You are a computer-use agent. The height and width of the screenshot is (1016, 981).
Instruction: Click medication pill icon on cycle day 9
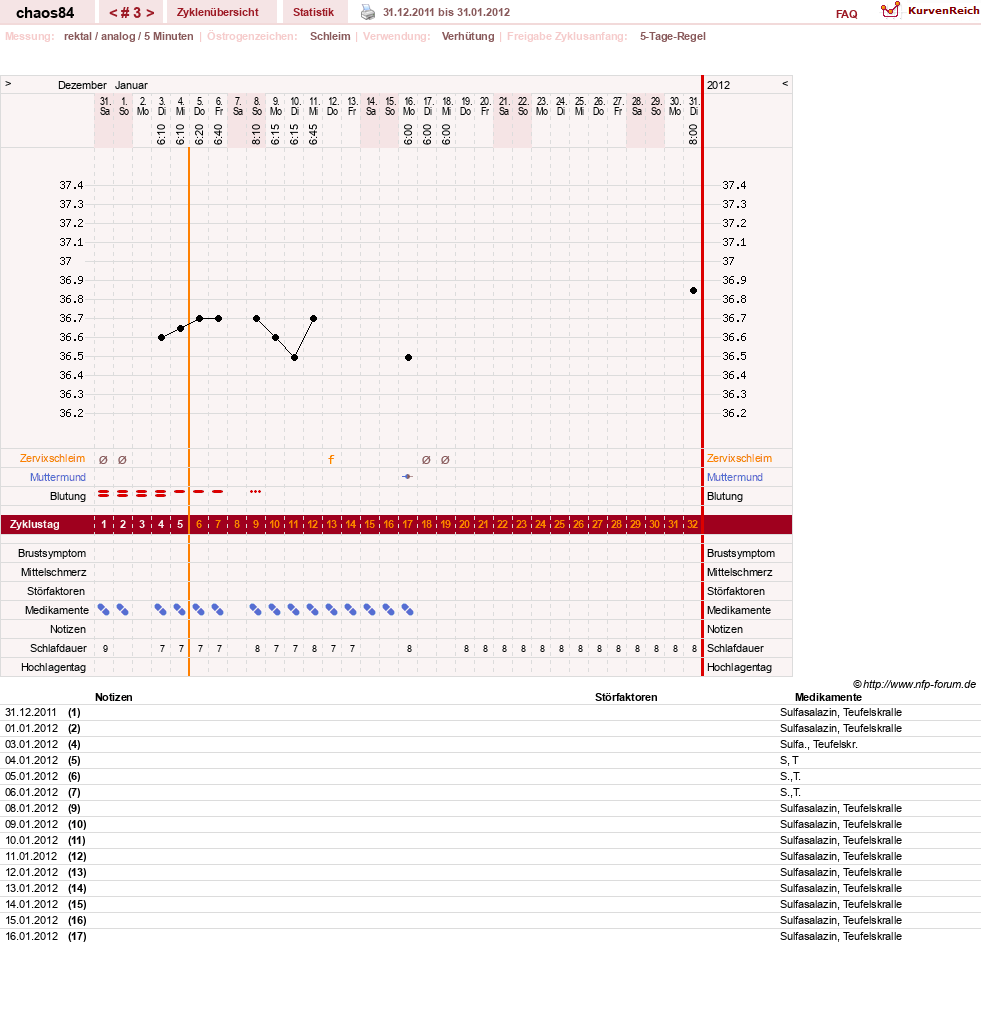coord(256,610)
